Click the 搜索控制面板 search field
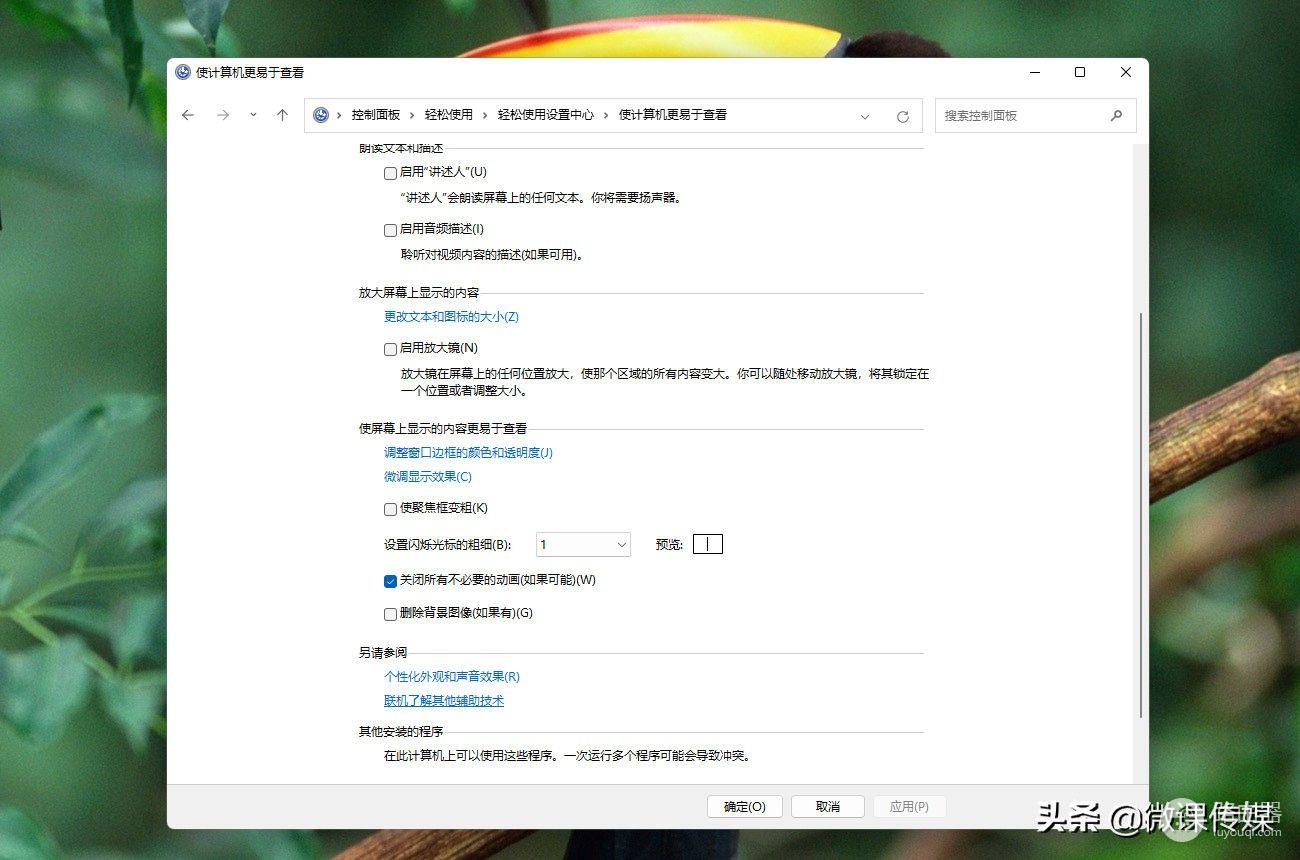The width and height of the screenshot is (1300, 860). [1020, 116]
